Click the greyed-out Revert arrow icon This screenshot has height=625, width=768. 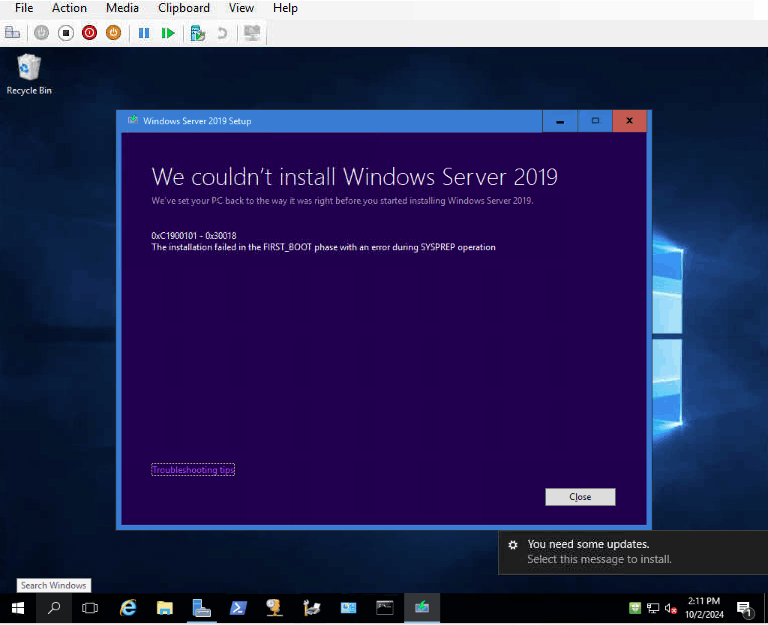click(222, 33)
